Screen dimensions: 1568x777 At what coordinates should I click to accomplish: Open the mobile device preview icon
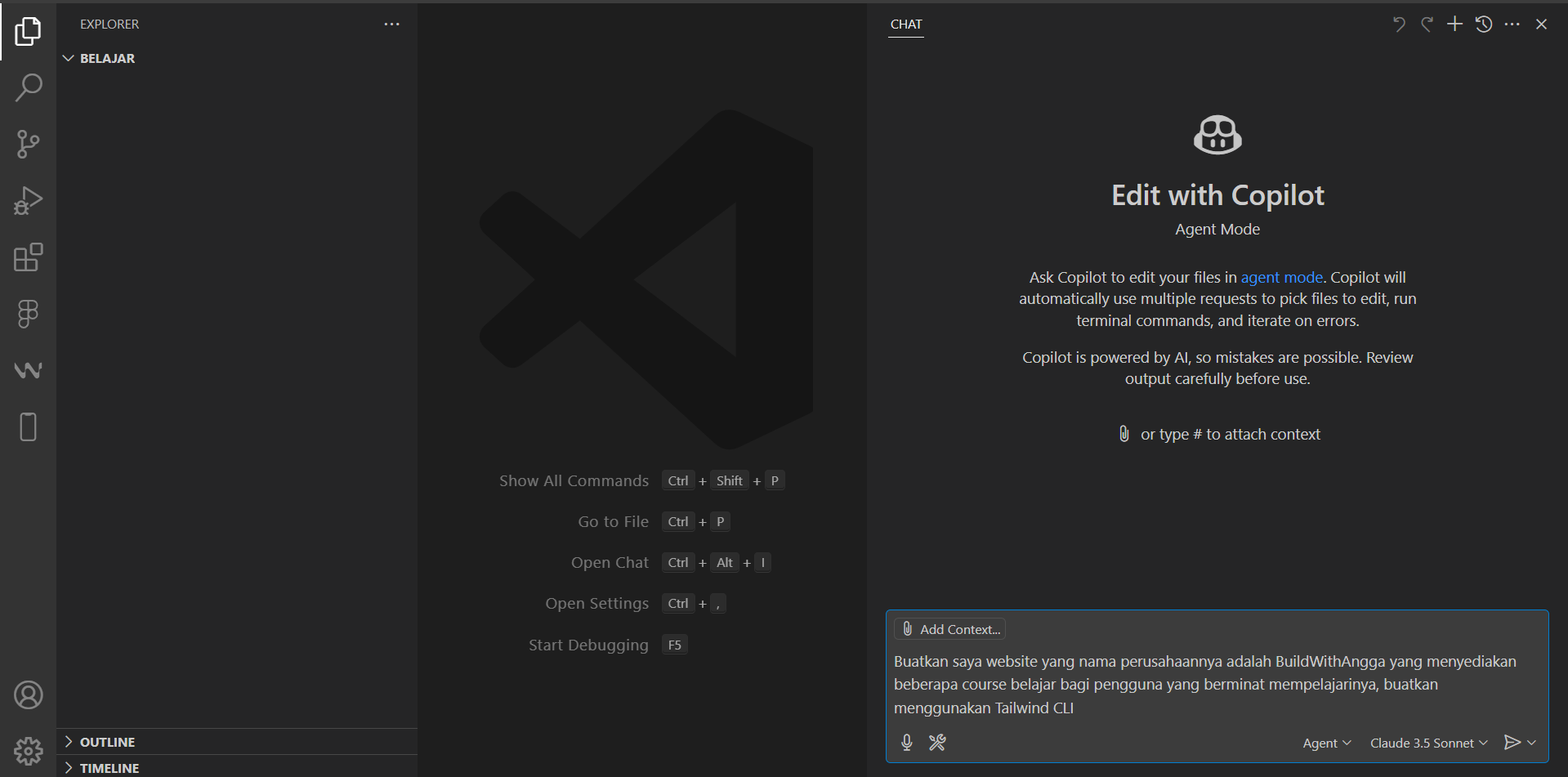(x=28, y=426)
